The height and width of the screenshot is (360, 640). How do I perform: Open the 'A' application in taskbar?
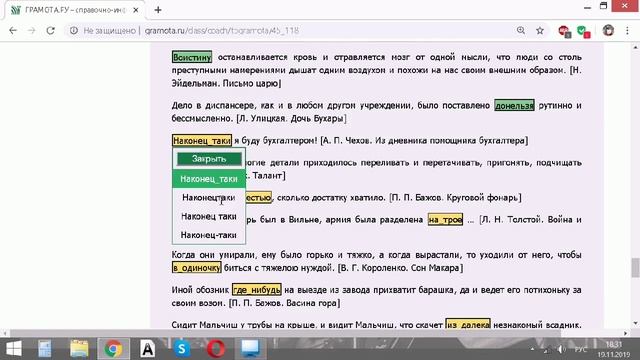(147, 349)
